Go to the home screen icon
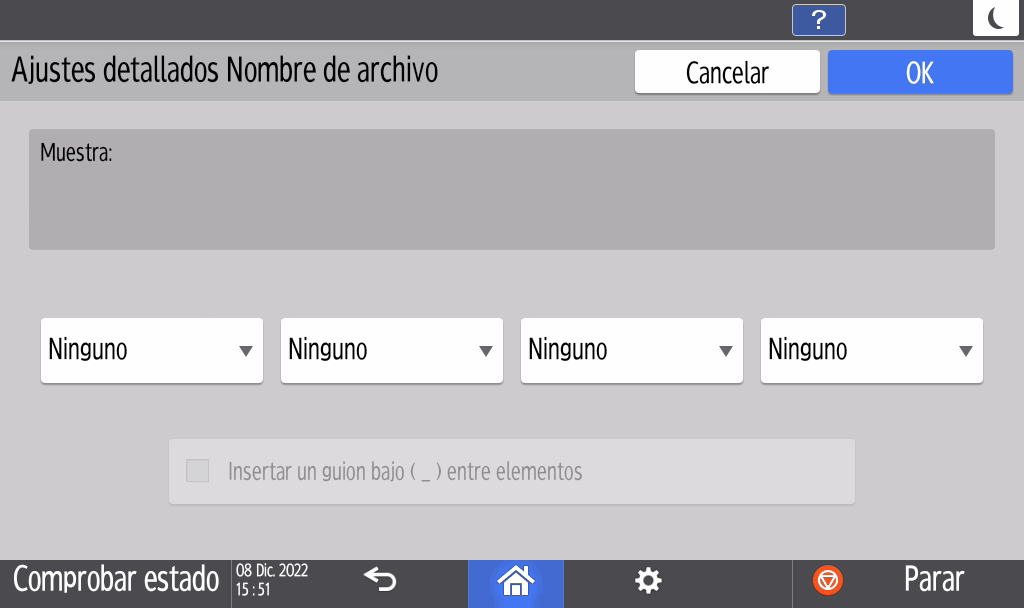1024x608 pixels. (516, 580)
